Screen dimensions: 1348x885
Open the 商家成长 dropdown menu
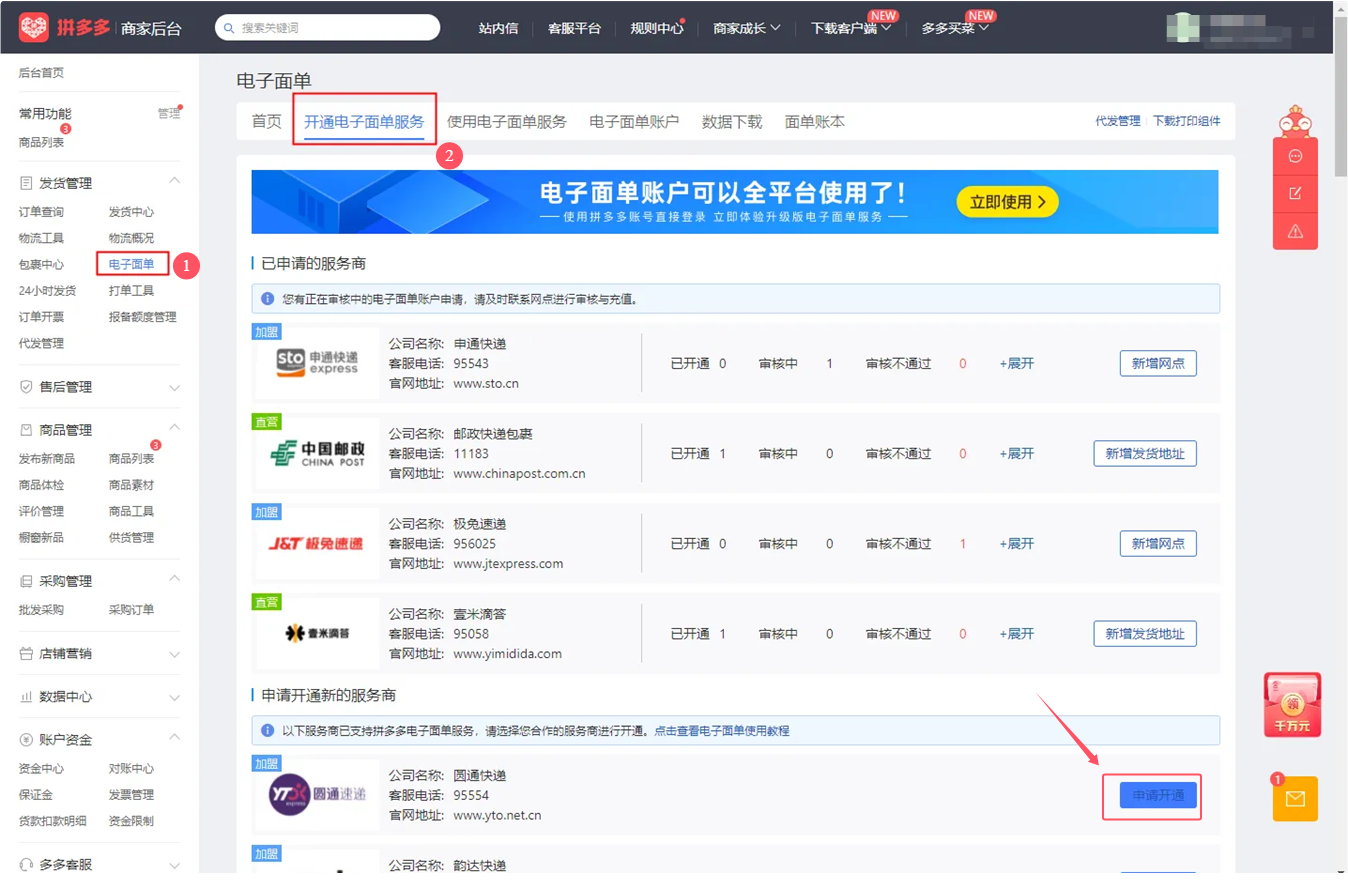coord(746,28)
